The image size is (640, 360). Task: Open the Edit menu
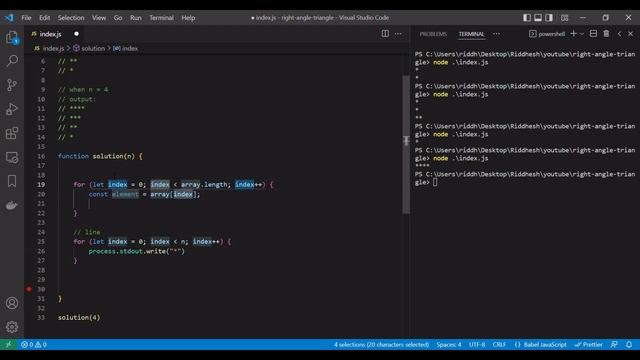44,18
